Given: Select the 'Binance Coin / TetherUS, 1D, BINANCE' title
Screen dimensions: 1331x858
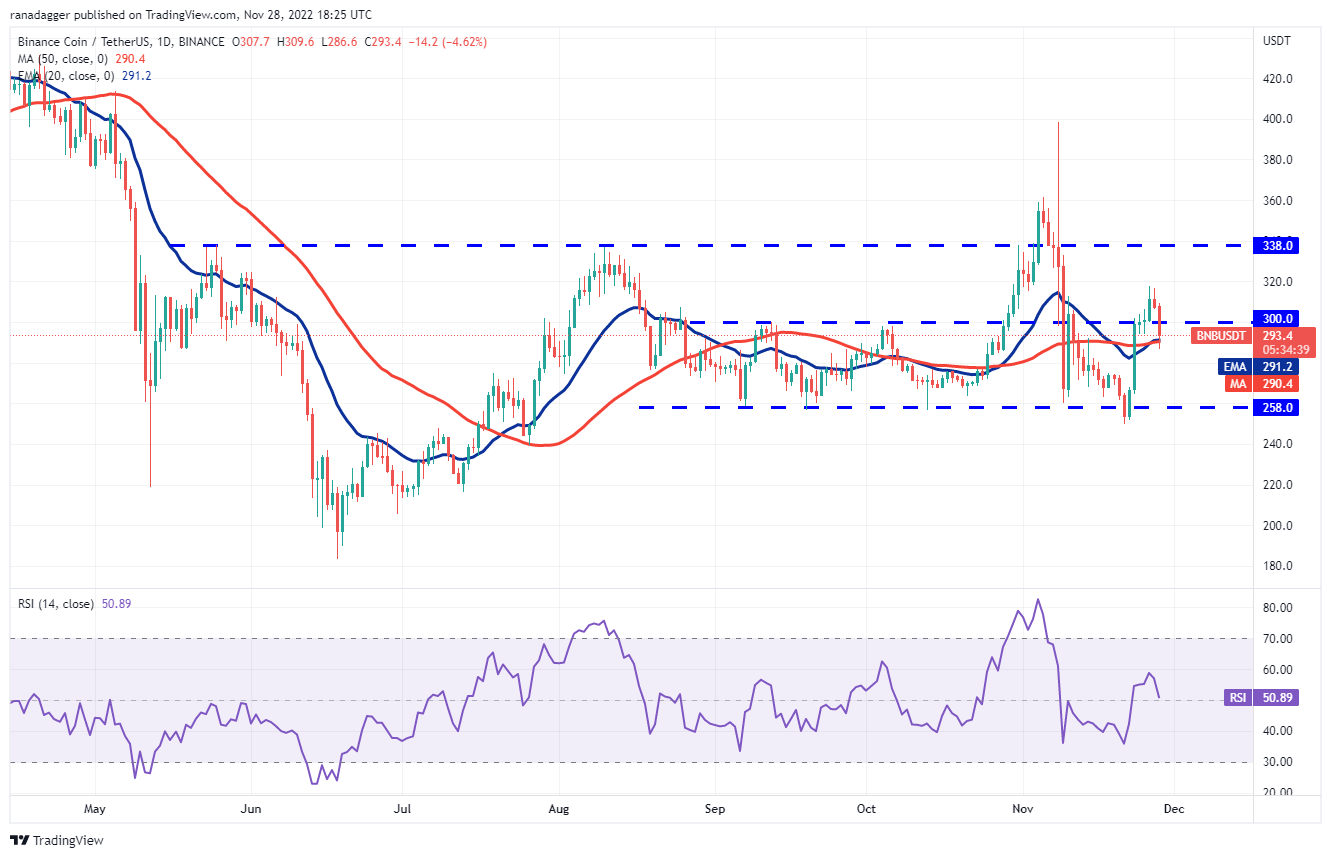Looking at the screenshot, I should click(x=119, y=42).
